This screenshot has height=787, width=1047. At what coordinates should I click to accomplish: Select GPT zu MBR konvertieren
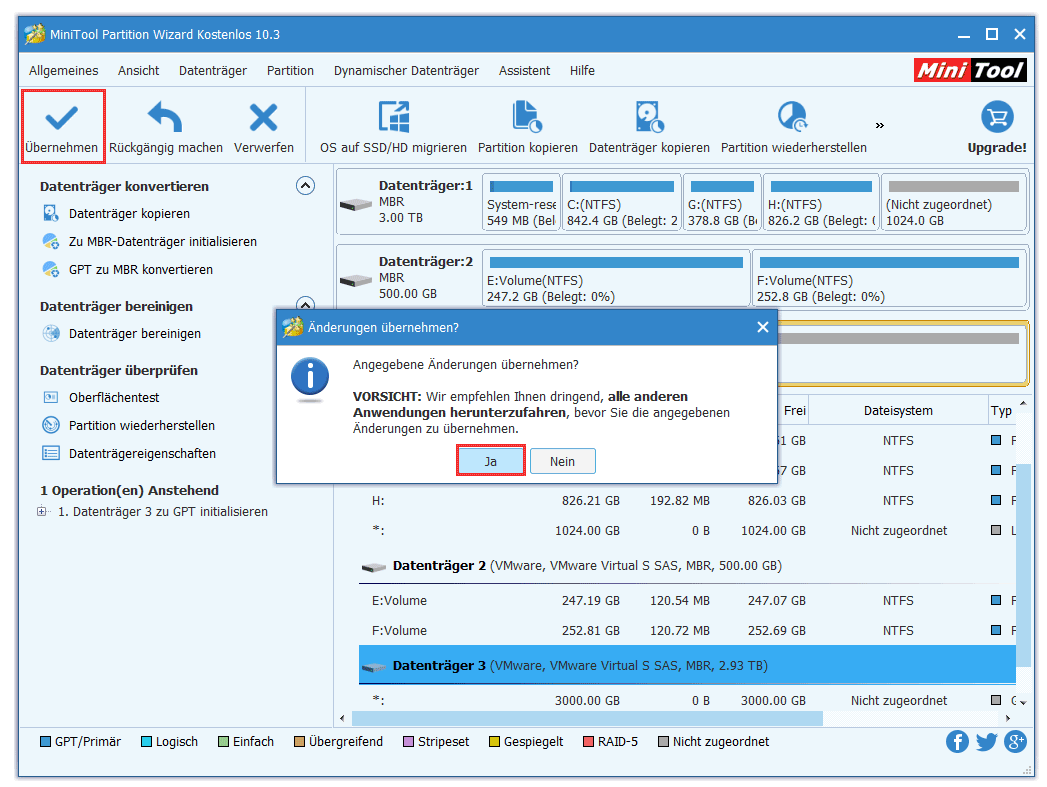(x=141, y=270)
